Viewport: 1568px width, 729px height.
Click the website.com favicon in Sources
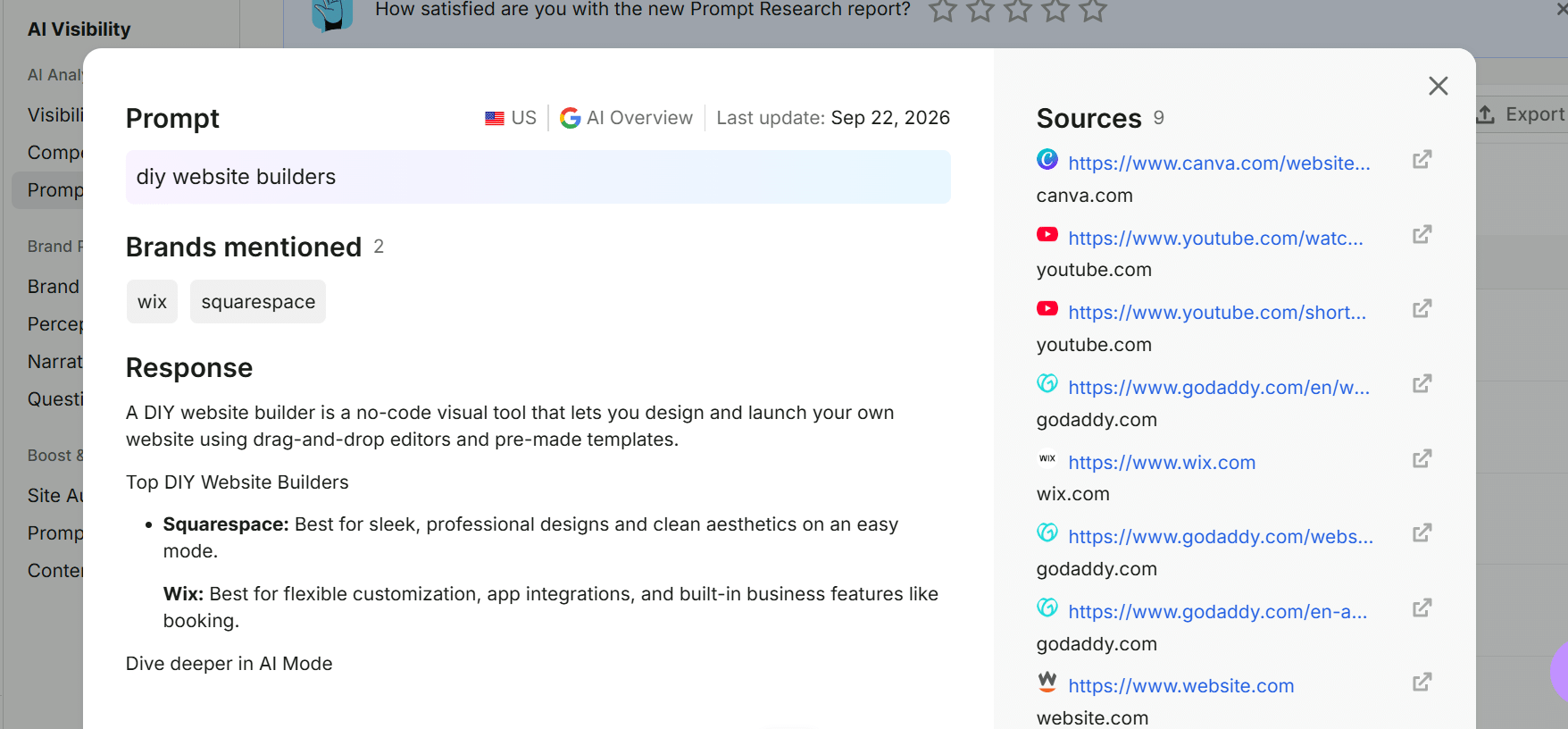(x=1047, y=683)
